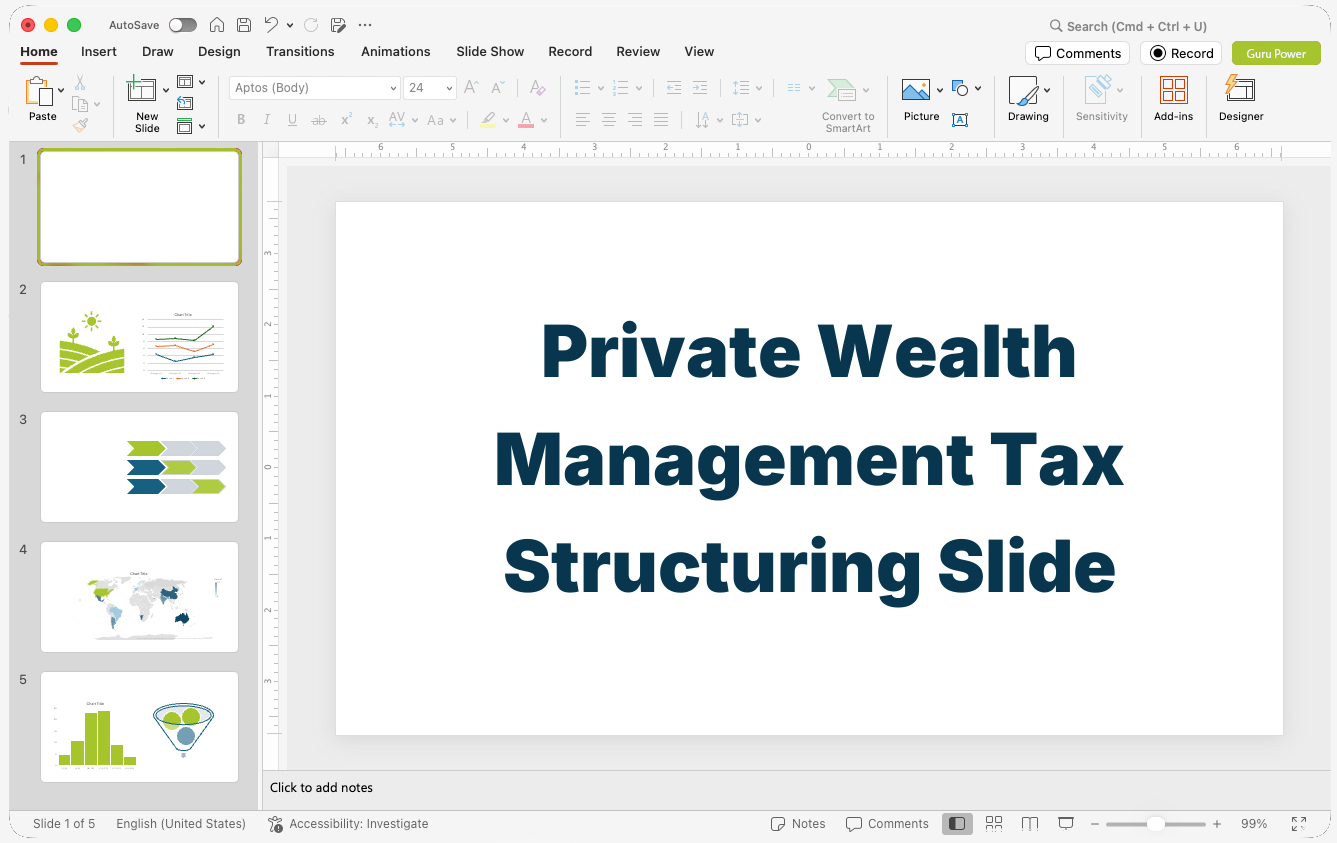Toggle Subscript formatting
The image size is (1337, 843).
(x=372, y=120)
